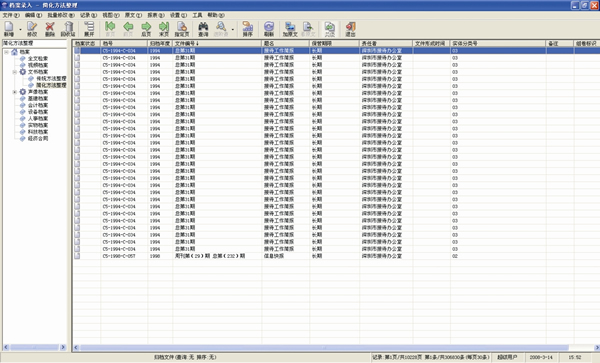600x363 pixels.
Task: Open the 批量修改 menu
Action: point(61,15)
